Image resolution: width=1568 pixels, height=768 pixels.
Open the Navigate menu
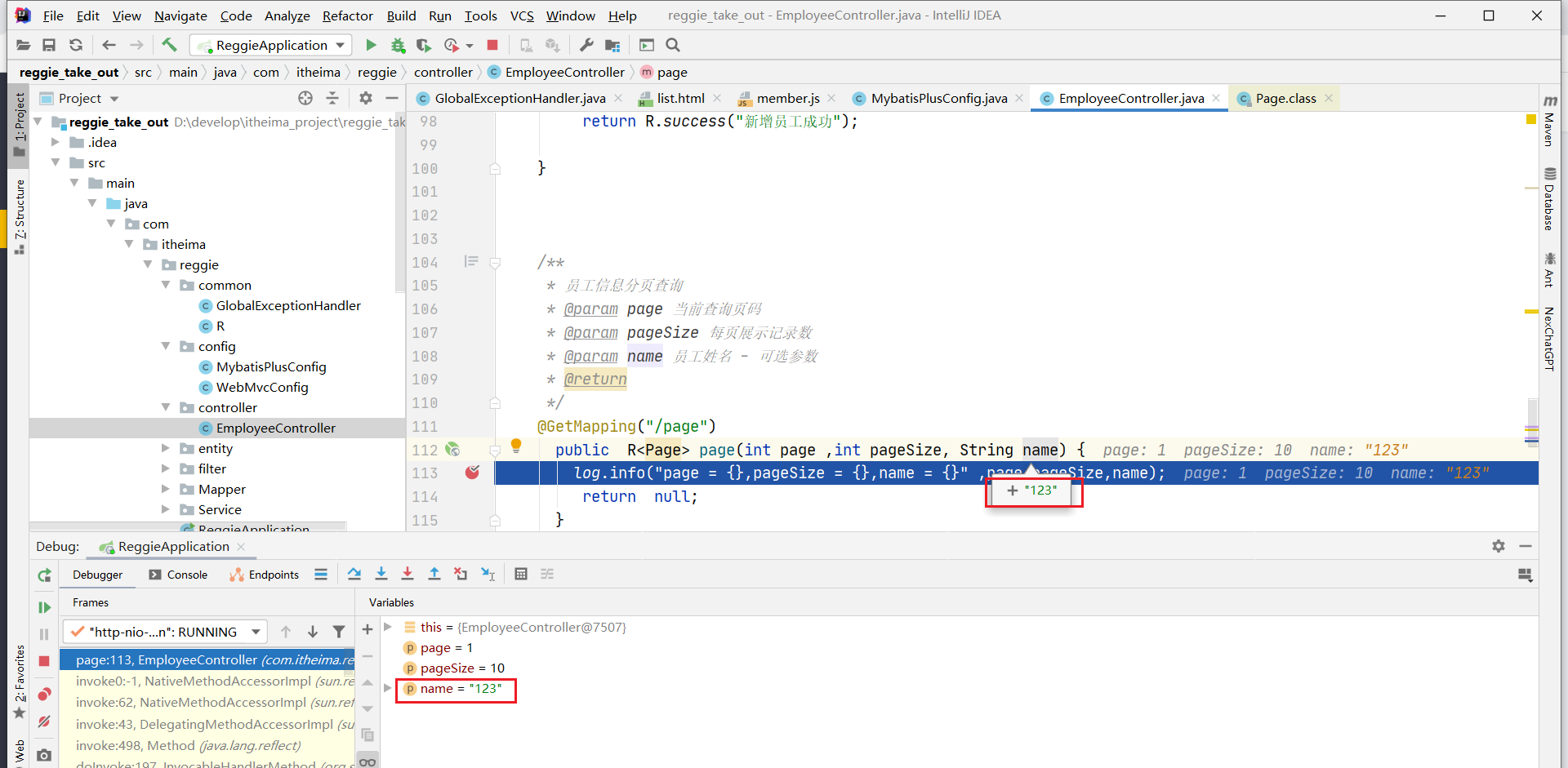[x=180, y=16]
